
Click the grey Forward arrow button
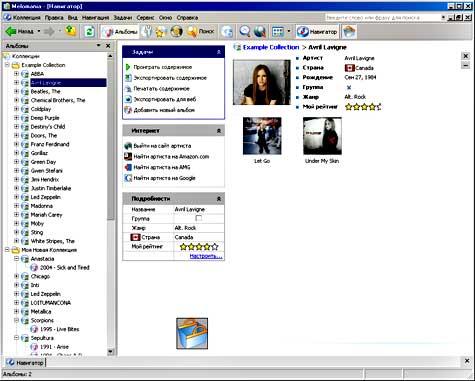coord(49,32)
